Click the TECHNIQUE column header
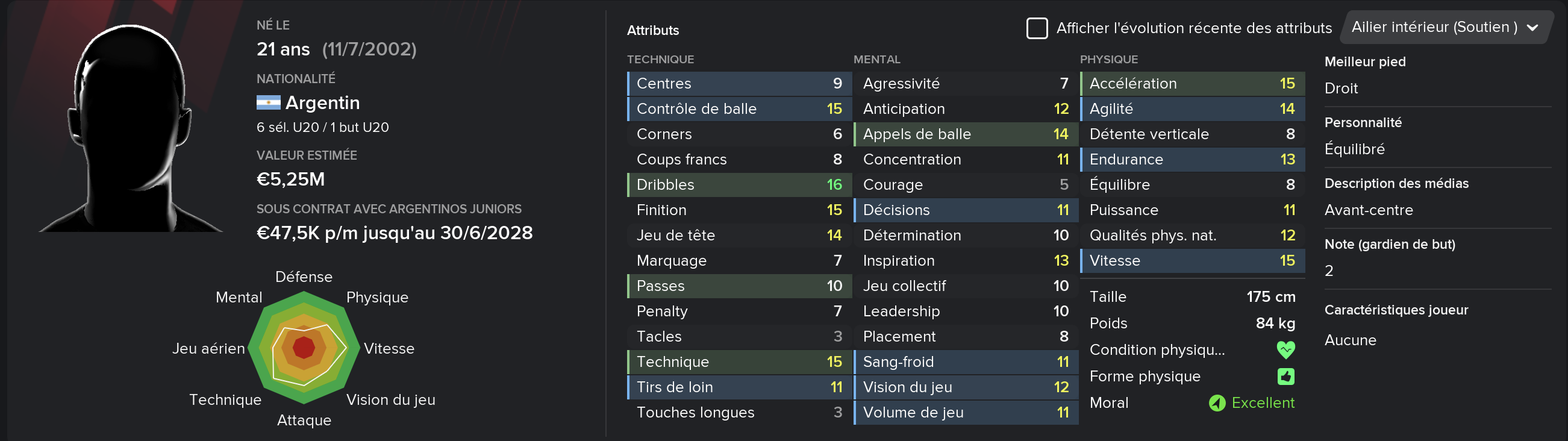The width and height of the screenshot is (1568, 441). (660, 59)
